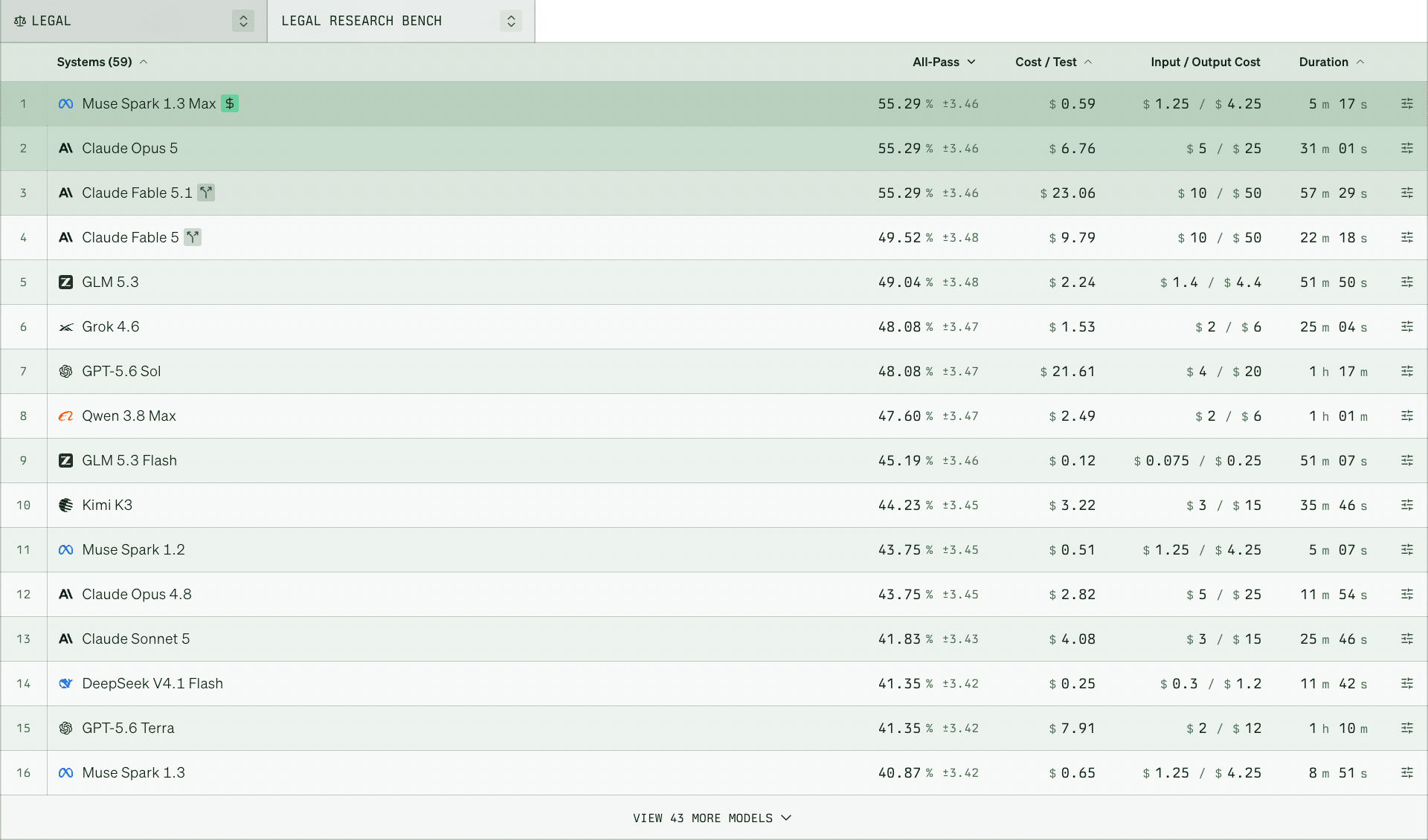The image size is (1428, 840).
Task: Open settings icon for Claude Fable 5.1 row
Action: (x=1406, y=193)
